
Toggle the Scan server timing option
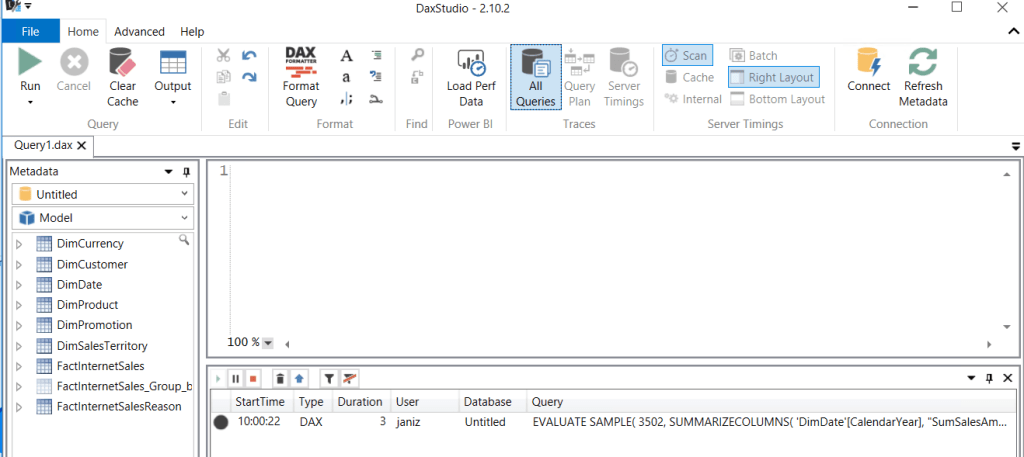[x=686, y=56]
